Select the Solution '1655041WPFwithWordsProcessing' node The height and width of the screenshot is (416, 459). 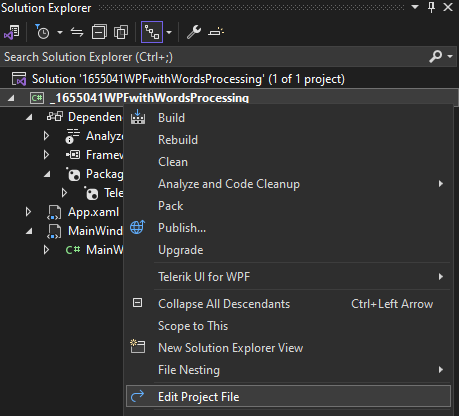click(x=188, y=79)
